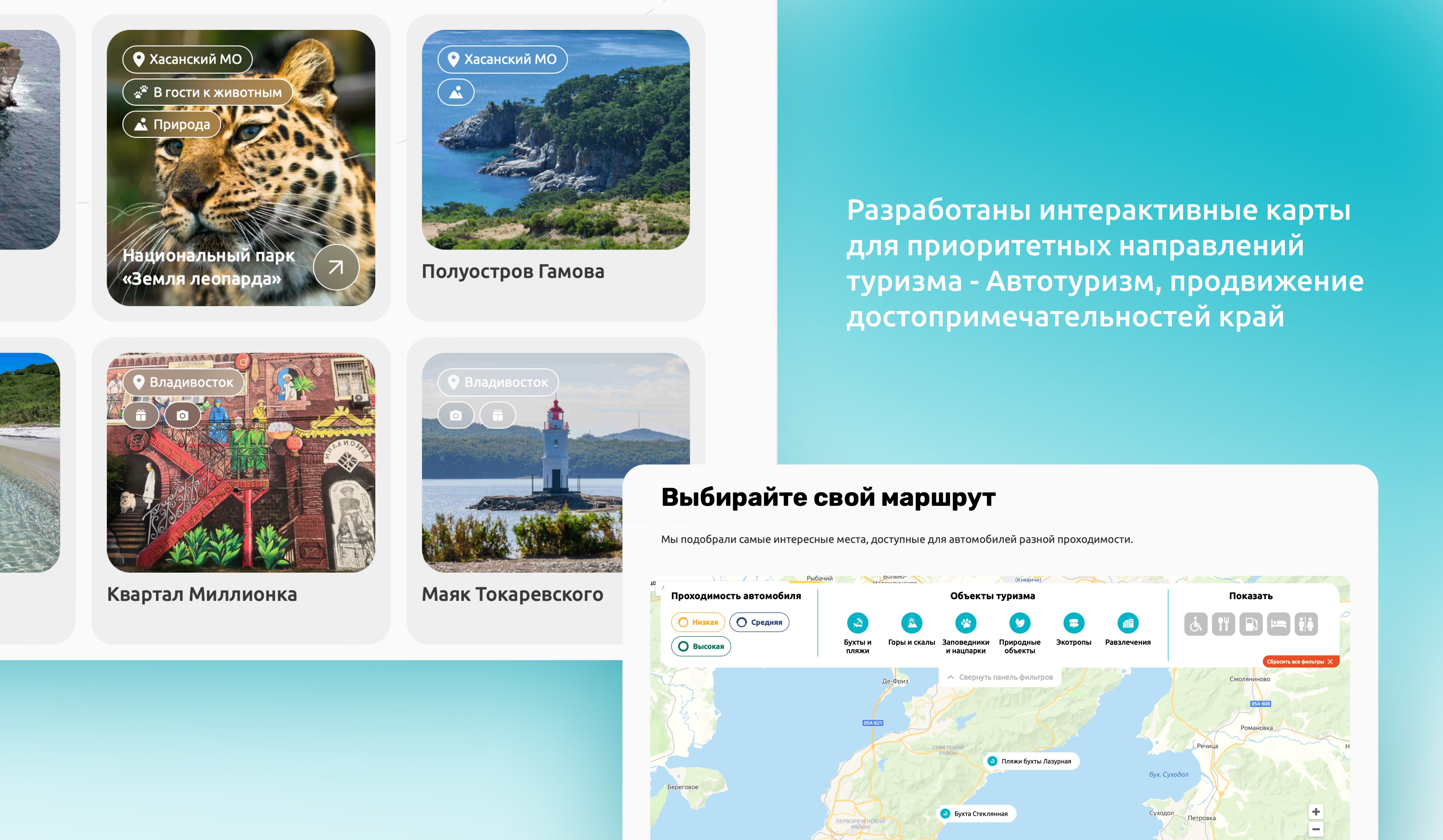Viewport: 1443px width, 840px height.
Task: Show gas stations on map
Action: tap(1251, 624)
